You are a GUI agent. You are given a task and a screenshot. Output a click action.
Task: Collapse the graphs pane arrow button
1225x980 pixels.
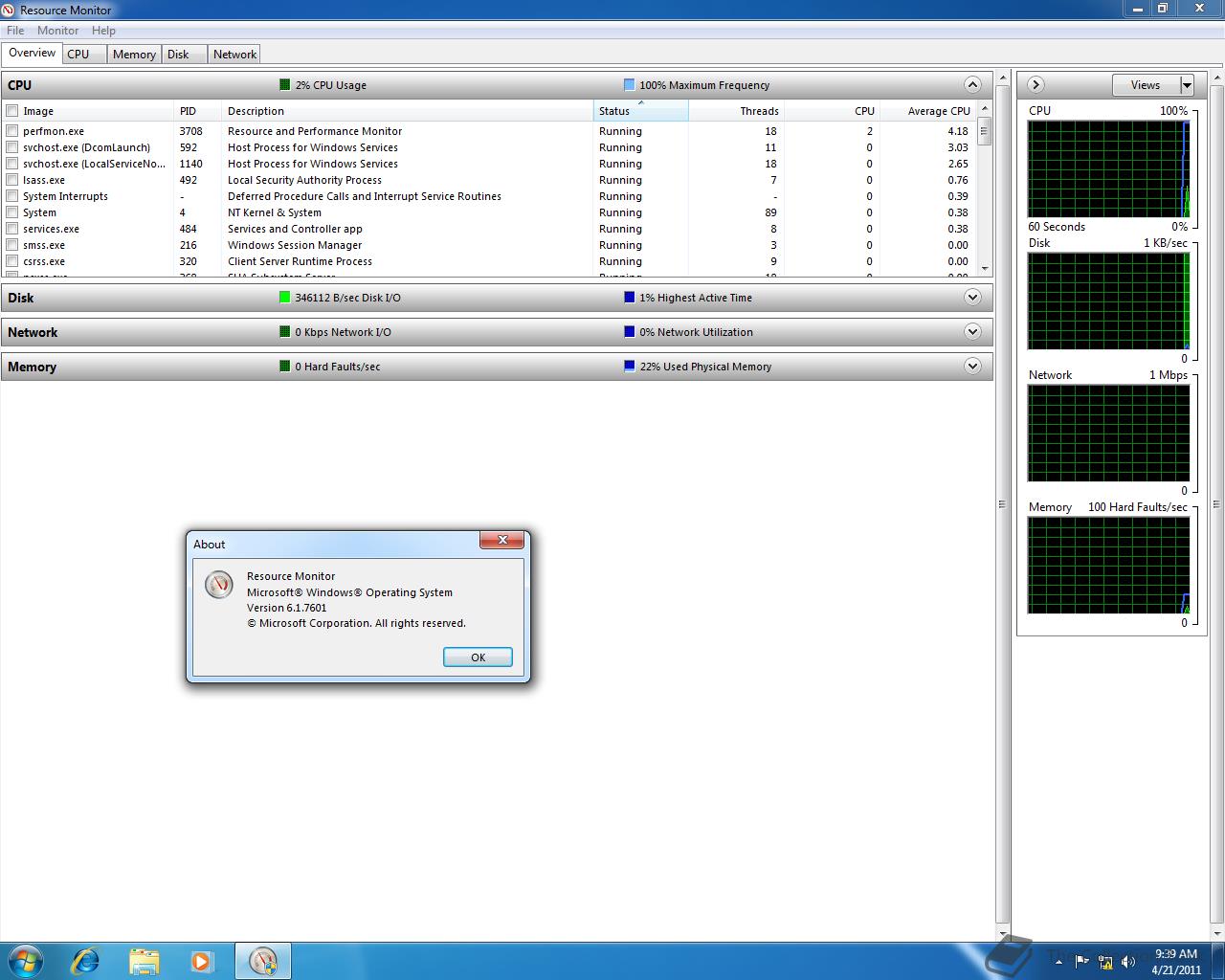pos(1035,85)
